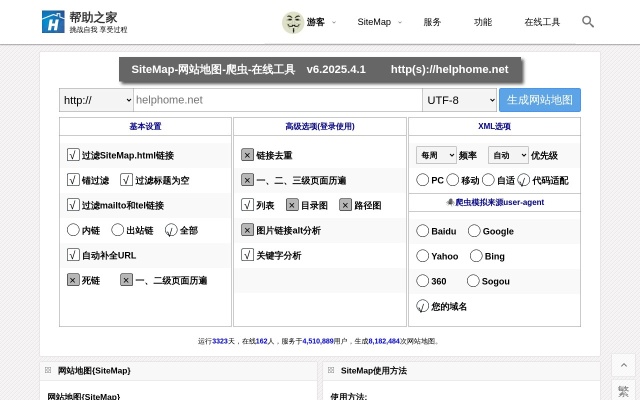
Task: Toggle the 过滤SiteMap.html链接 checkbox
Action: 73,155
